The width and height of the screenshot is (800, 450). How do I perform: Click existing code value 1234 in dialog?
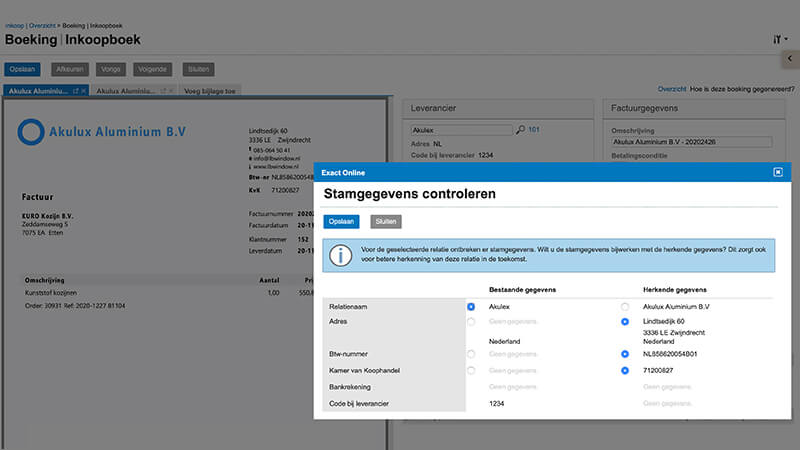point(496,404)
